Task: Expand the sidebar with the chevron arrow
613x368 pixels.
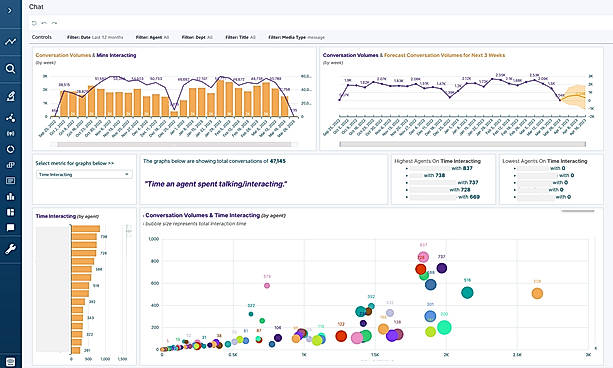Action: [x=10, y=11]
